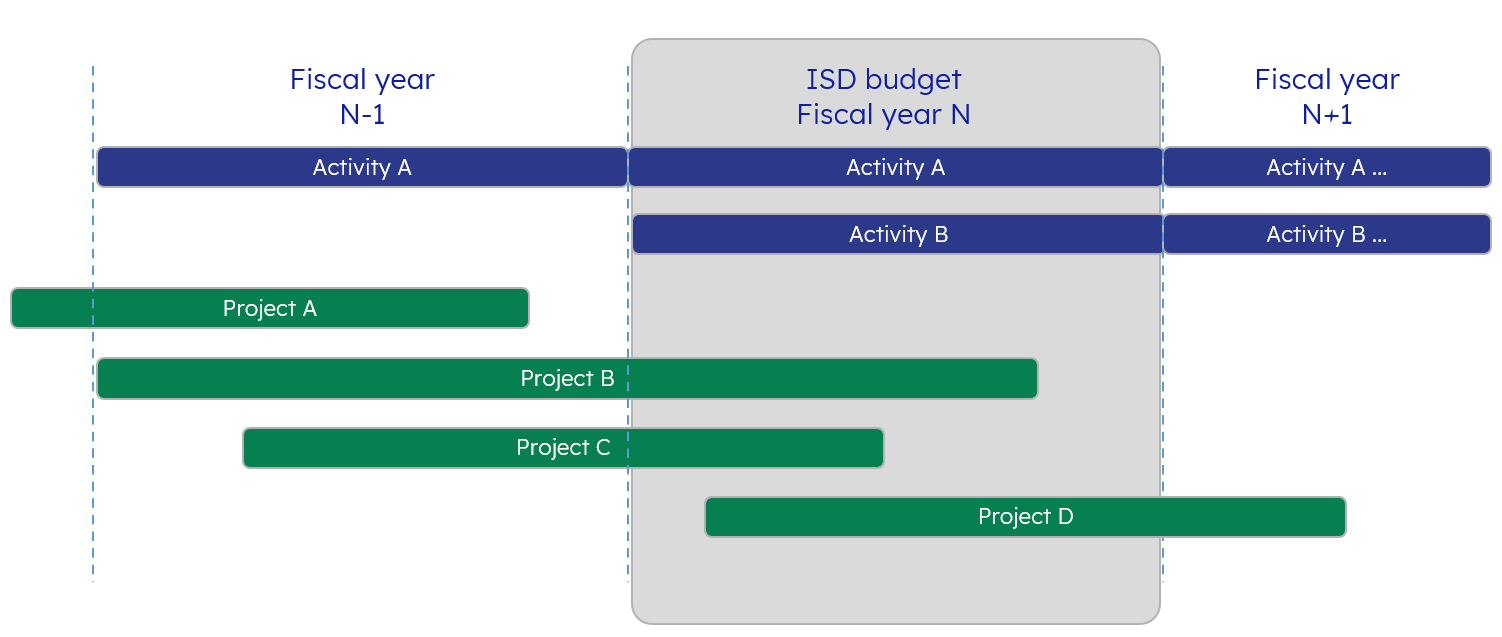
Task: Click the Project D green bar
Action: coord(1025,517)
